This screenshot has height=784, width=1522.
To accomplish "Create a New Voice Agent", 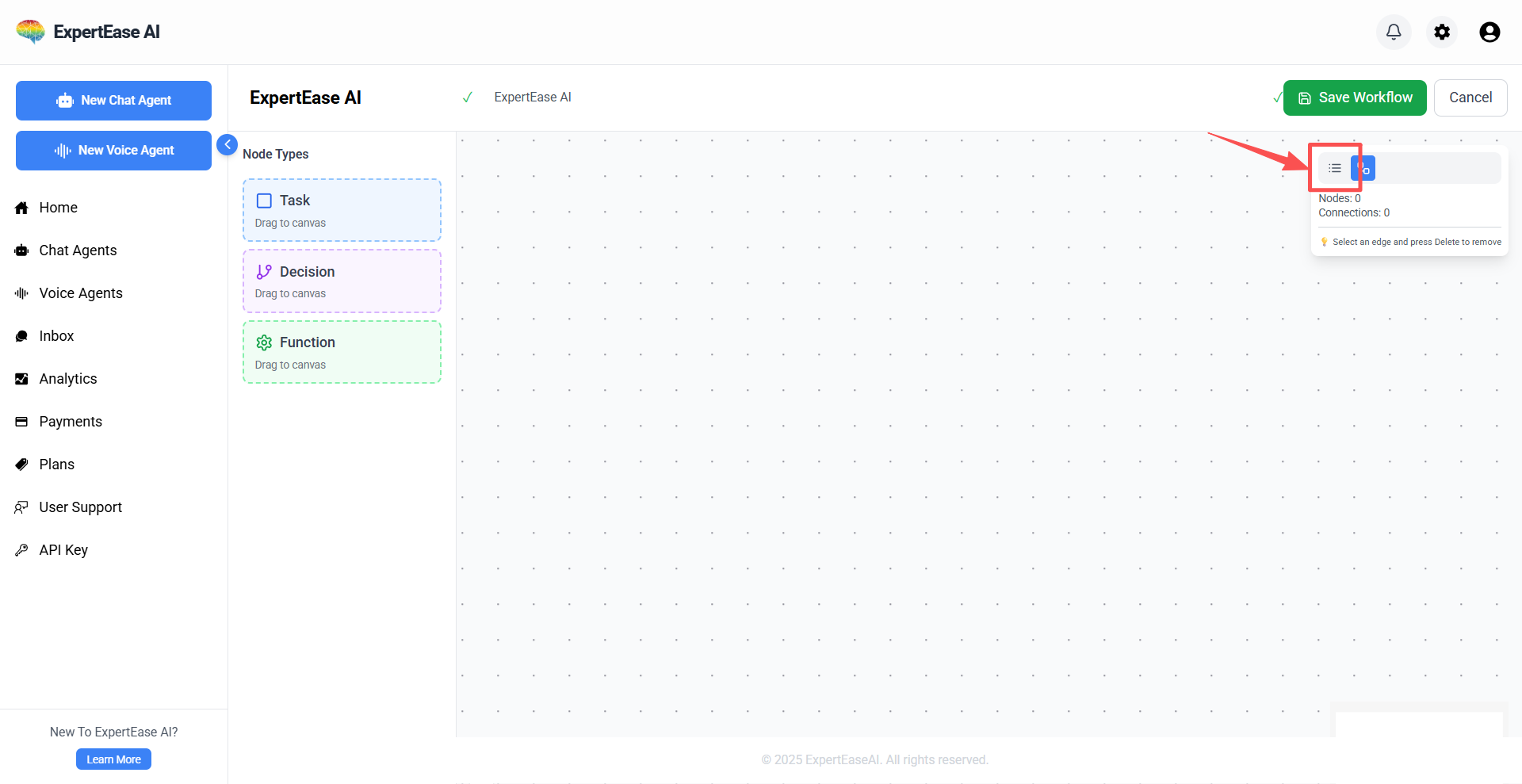I will click(x=113, y=151).
